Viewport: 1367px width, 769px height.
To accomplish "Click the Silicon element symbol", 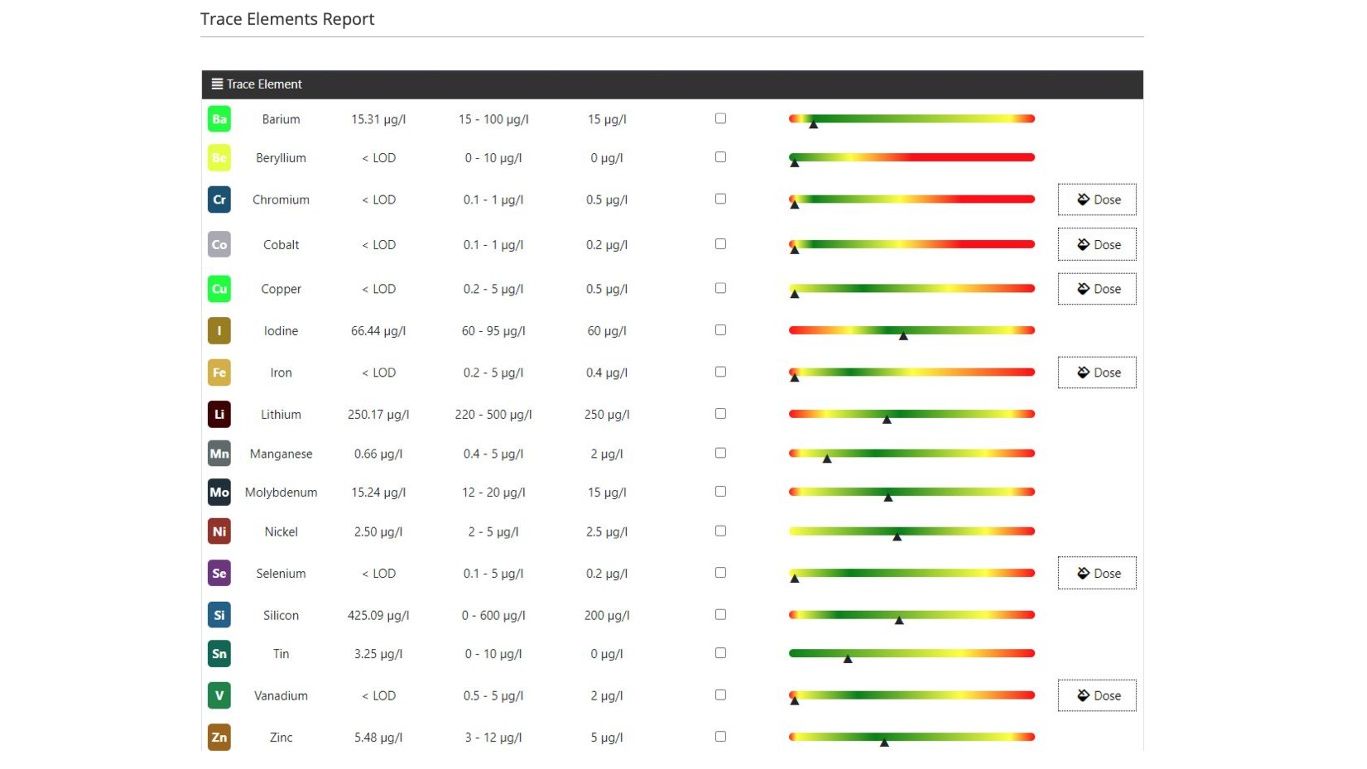I will (219, 614).
